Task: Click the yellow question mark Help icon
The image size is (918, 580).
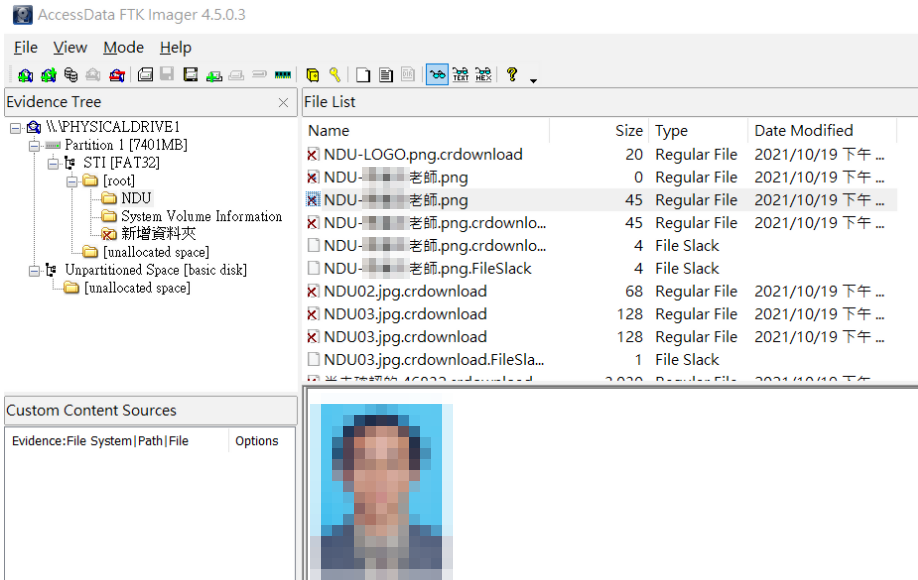Action: point(512,75)
